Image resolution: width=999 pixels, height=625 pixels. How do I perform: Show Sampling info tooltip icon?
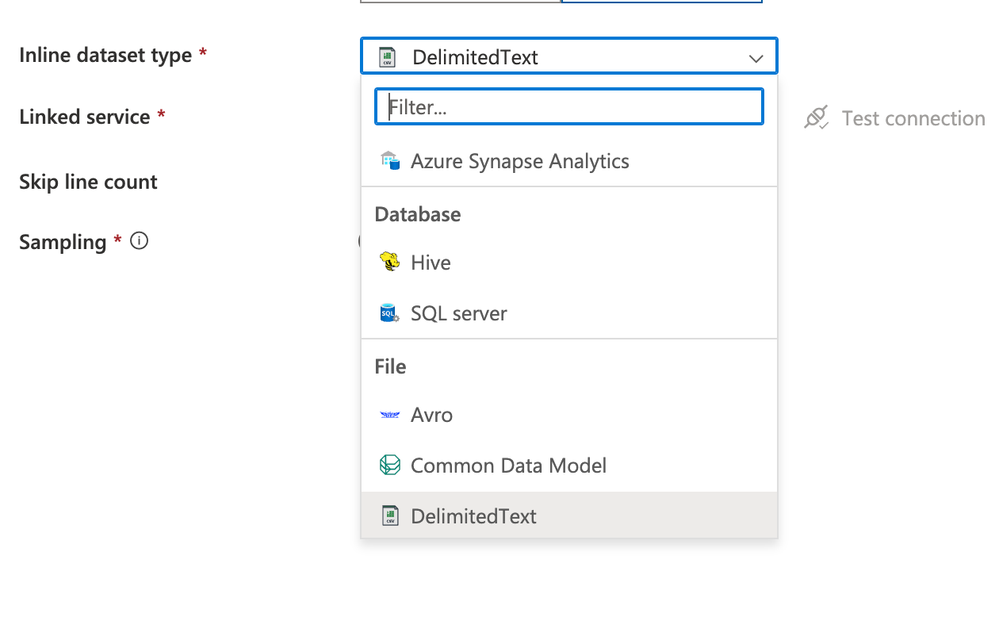pos(139,241)
